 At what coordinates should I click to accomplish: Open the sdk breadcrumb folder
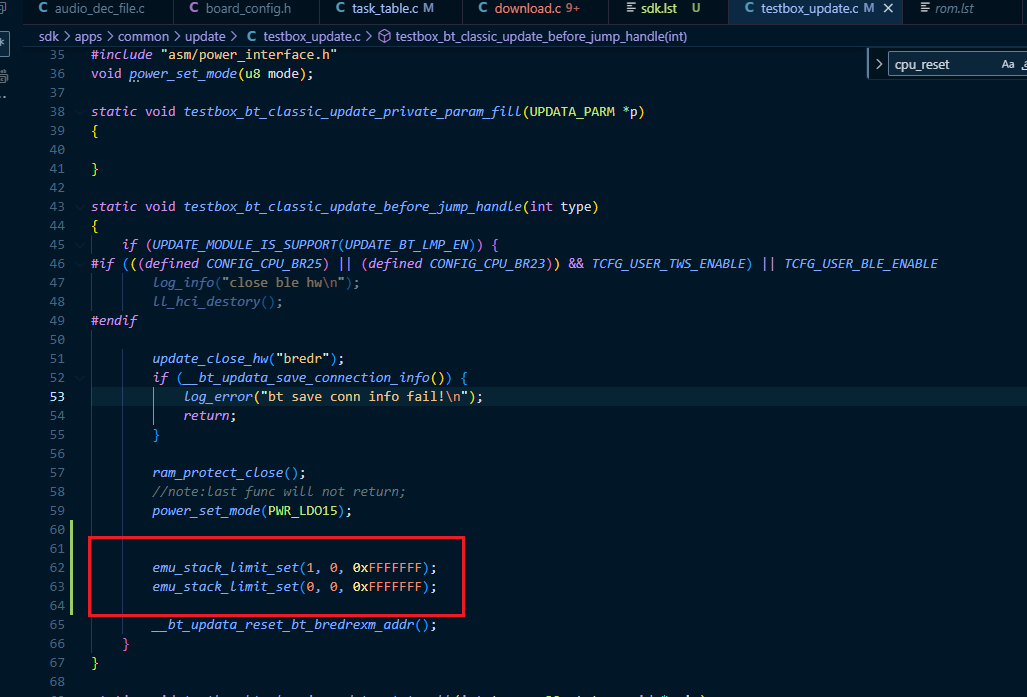point(48,37)
